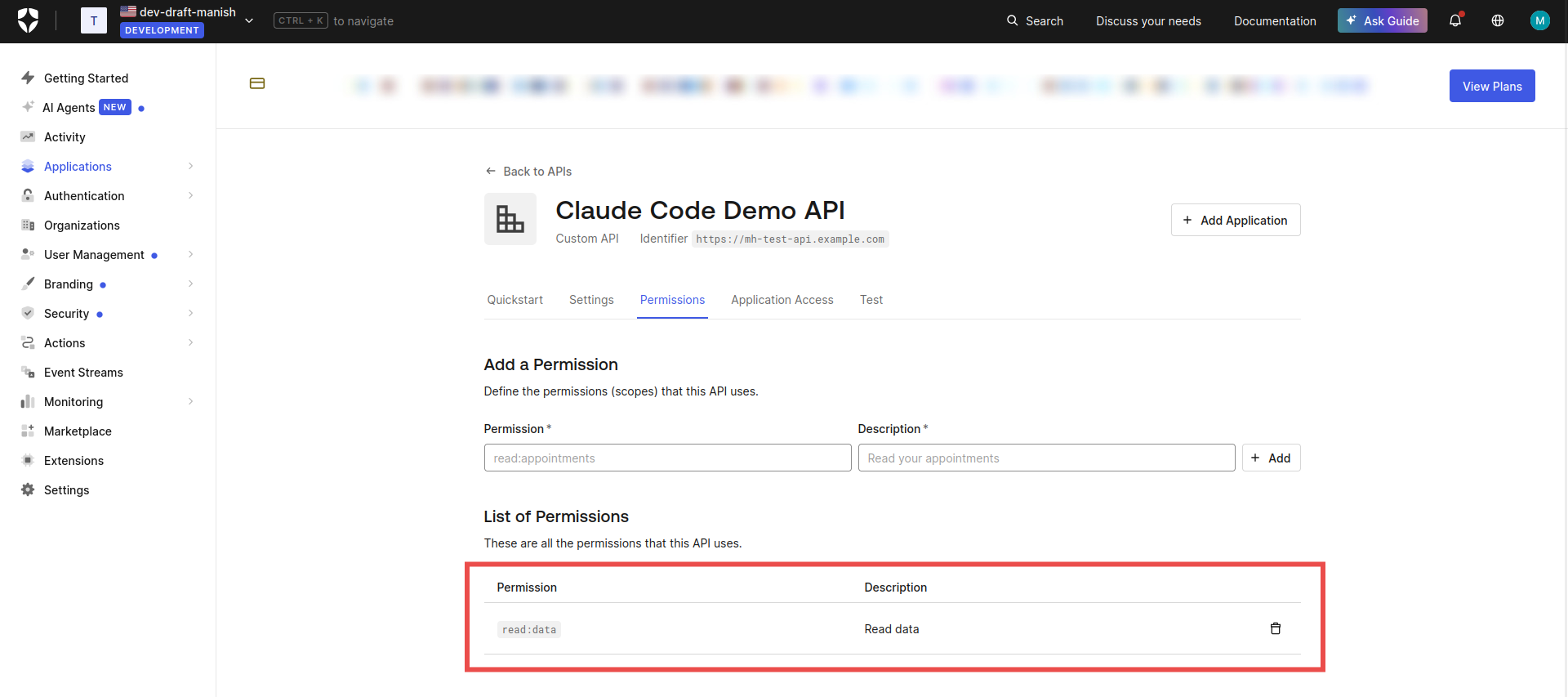Delete the read:data permission with trash icon
Image resolution: width=1568 pixels, height=697 pixels.
pyautogui.click(x=1276, y=628)
